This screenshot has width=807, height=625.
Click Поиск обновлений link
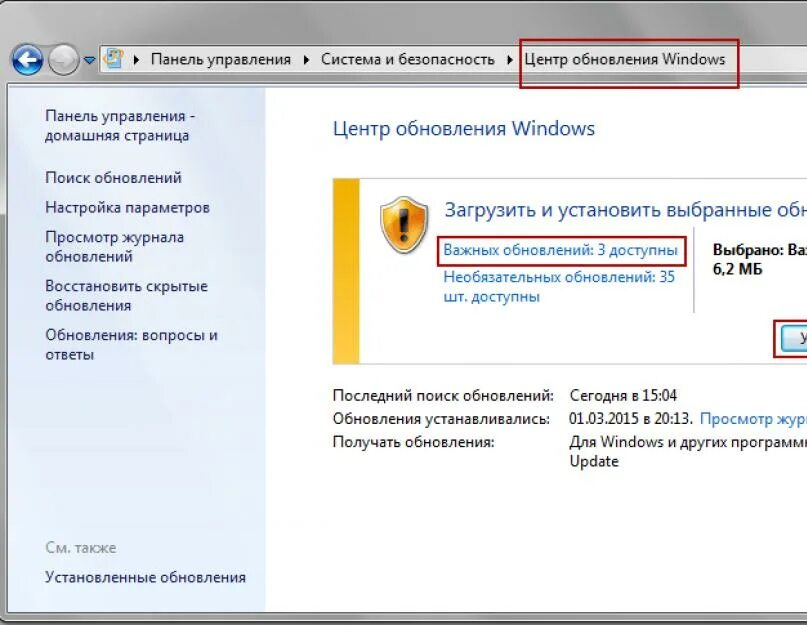[x=113, y=178]
